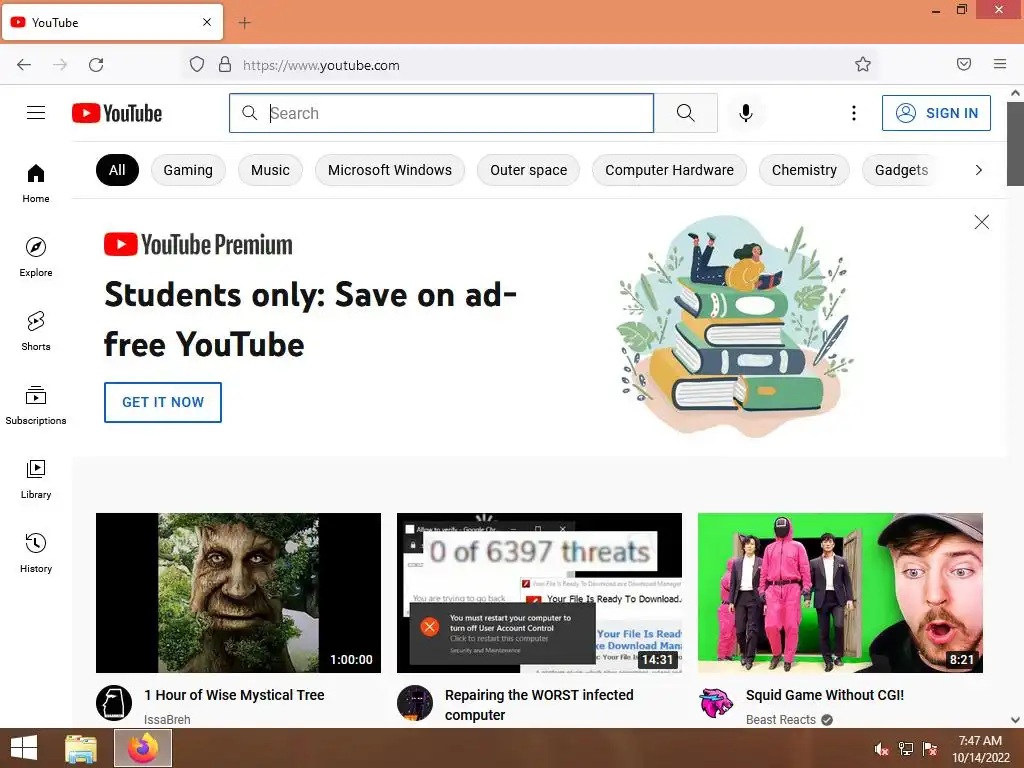Click IssaBreh channel name
Image resolution: width=1024 pixels, height=768 pixels.
(167, 719)
